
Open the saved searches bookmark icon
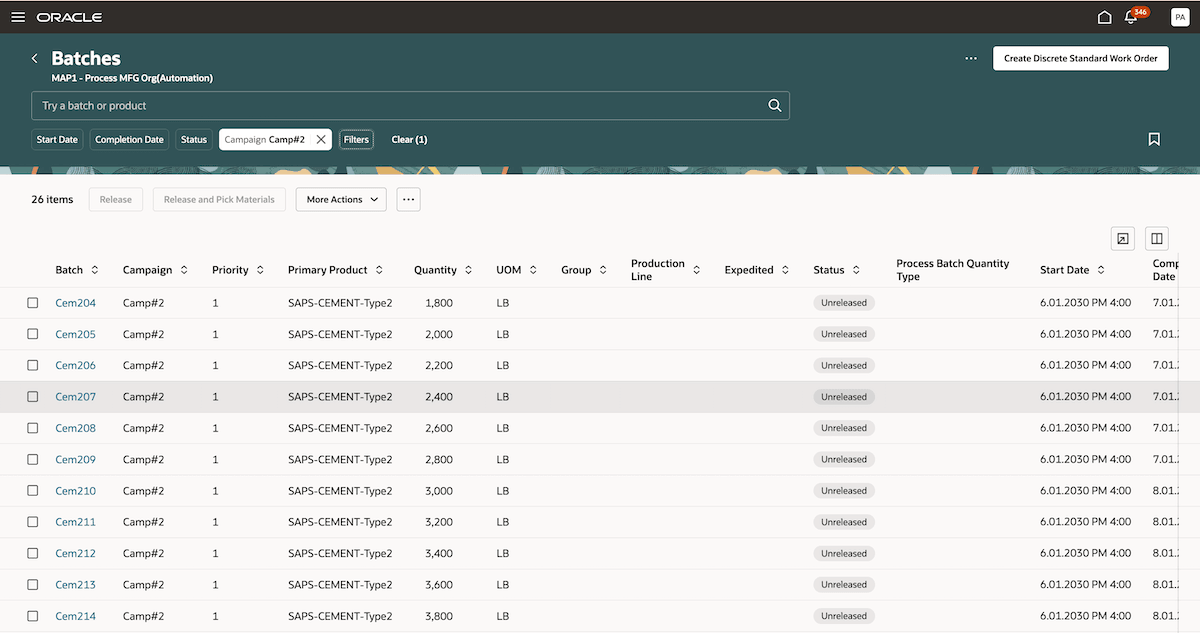pos(1154,140)
